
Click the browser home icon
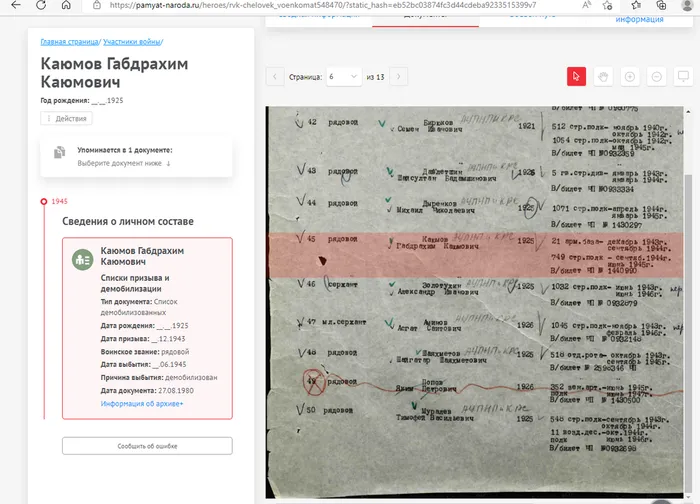pyautogui.click(x=66, y=5)
